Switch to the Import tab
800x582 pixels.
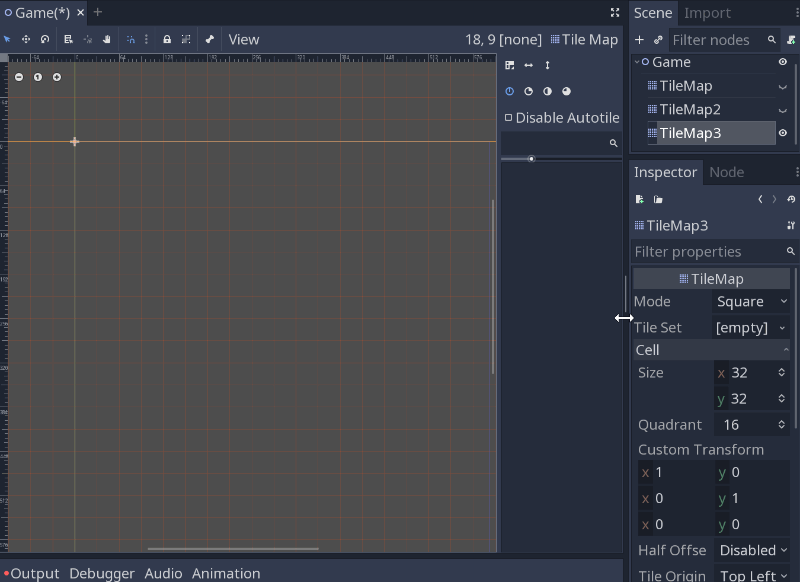(x=706, y=13)
